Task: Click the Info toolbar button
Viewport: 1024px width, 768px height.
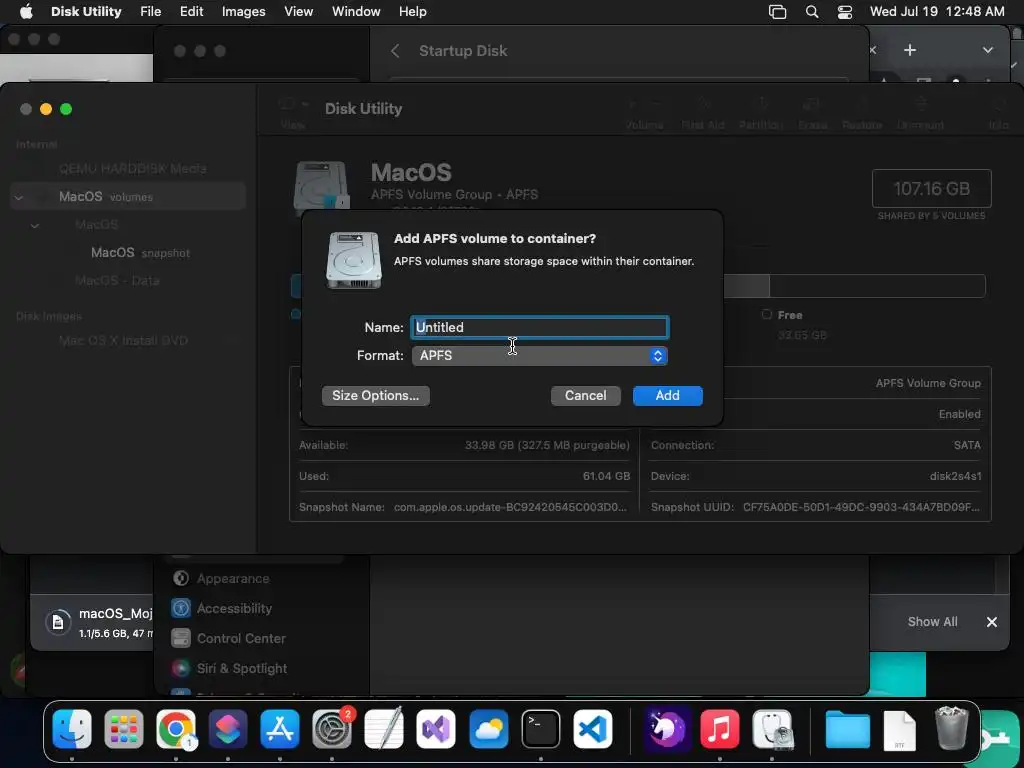Action: pyautogui.click(x=998, y=114)
